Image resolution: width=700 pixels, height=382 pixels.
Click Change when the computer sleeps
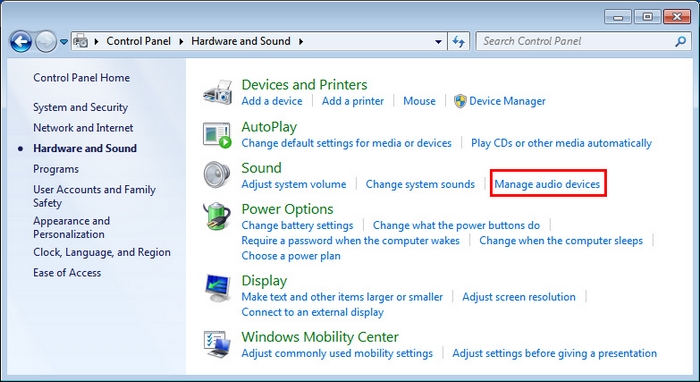[x=561, y=241]
